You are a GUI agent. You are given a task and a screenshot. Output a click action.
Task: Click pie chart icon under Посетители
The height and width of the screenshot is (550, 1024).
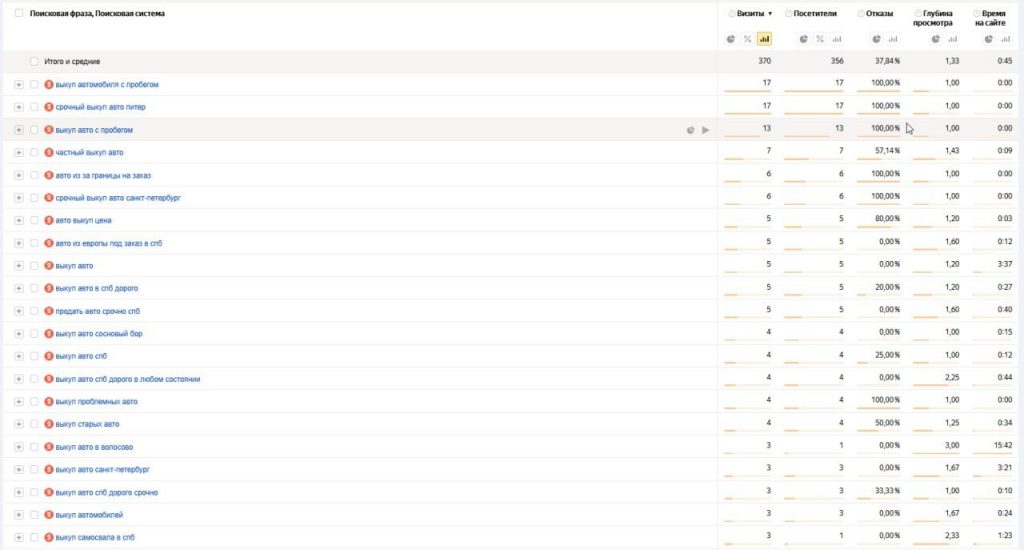[803, 39]
